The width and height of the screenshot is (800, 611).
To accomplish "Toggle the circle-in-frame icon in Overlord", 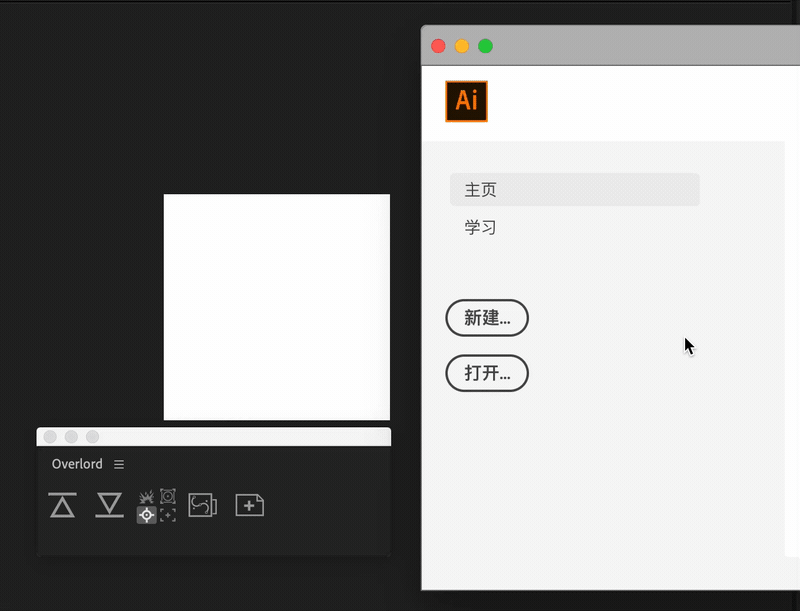I will pyautogui.click(x=168, y=496).
